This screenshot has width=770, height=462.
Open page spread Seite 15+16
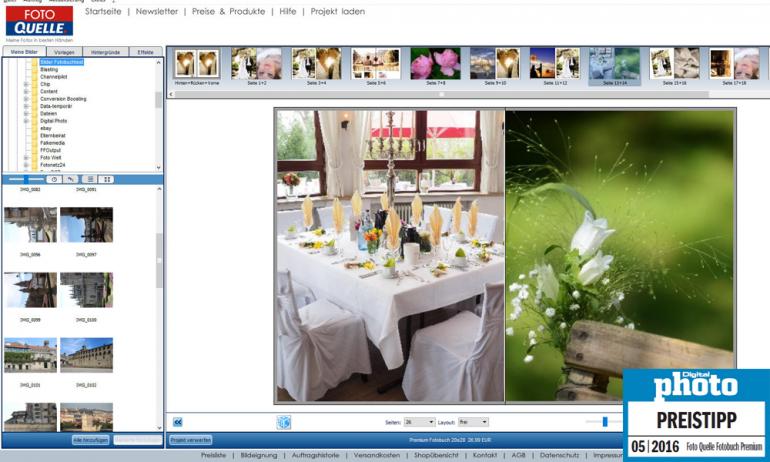click(674, 67)
